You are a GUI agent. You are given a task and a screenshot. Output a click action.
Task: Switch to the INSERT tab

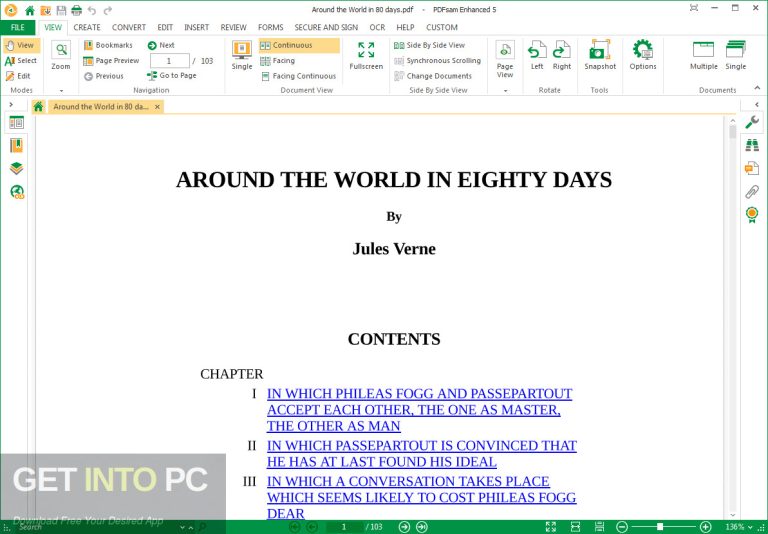[196, 27]
